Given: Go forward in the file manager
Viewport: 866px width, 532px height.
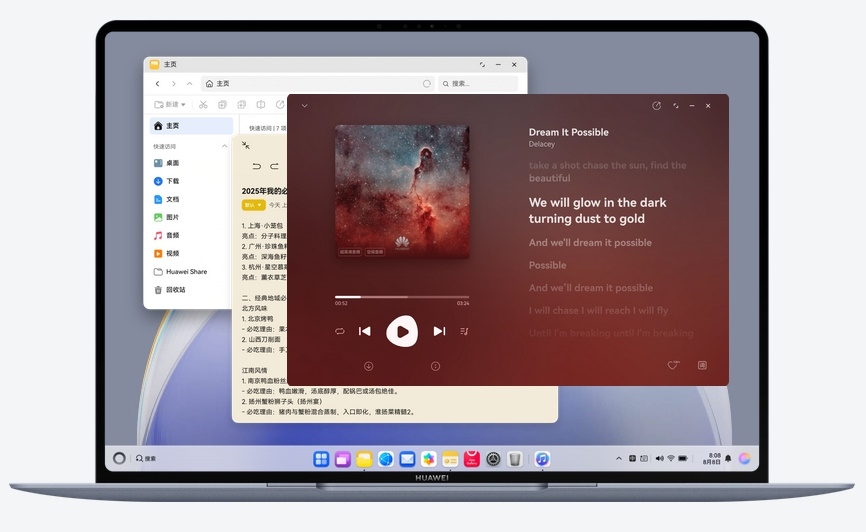Looking at the screenshot, I should click(x=173, y=83).
